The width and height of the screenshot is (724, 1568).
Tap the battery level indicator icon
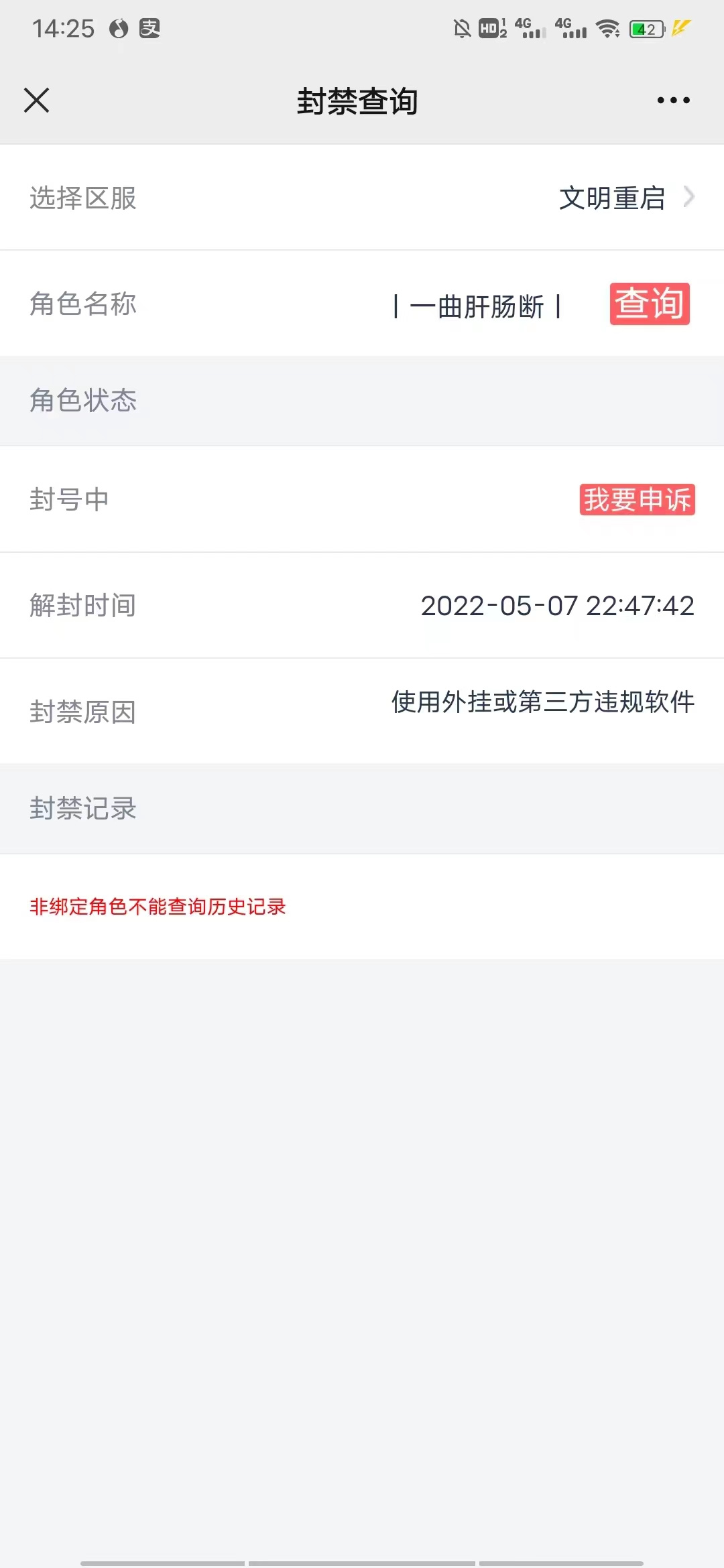[647, 29]
